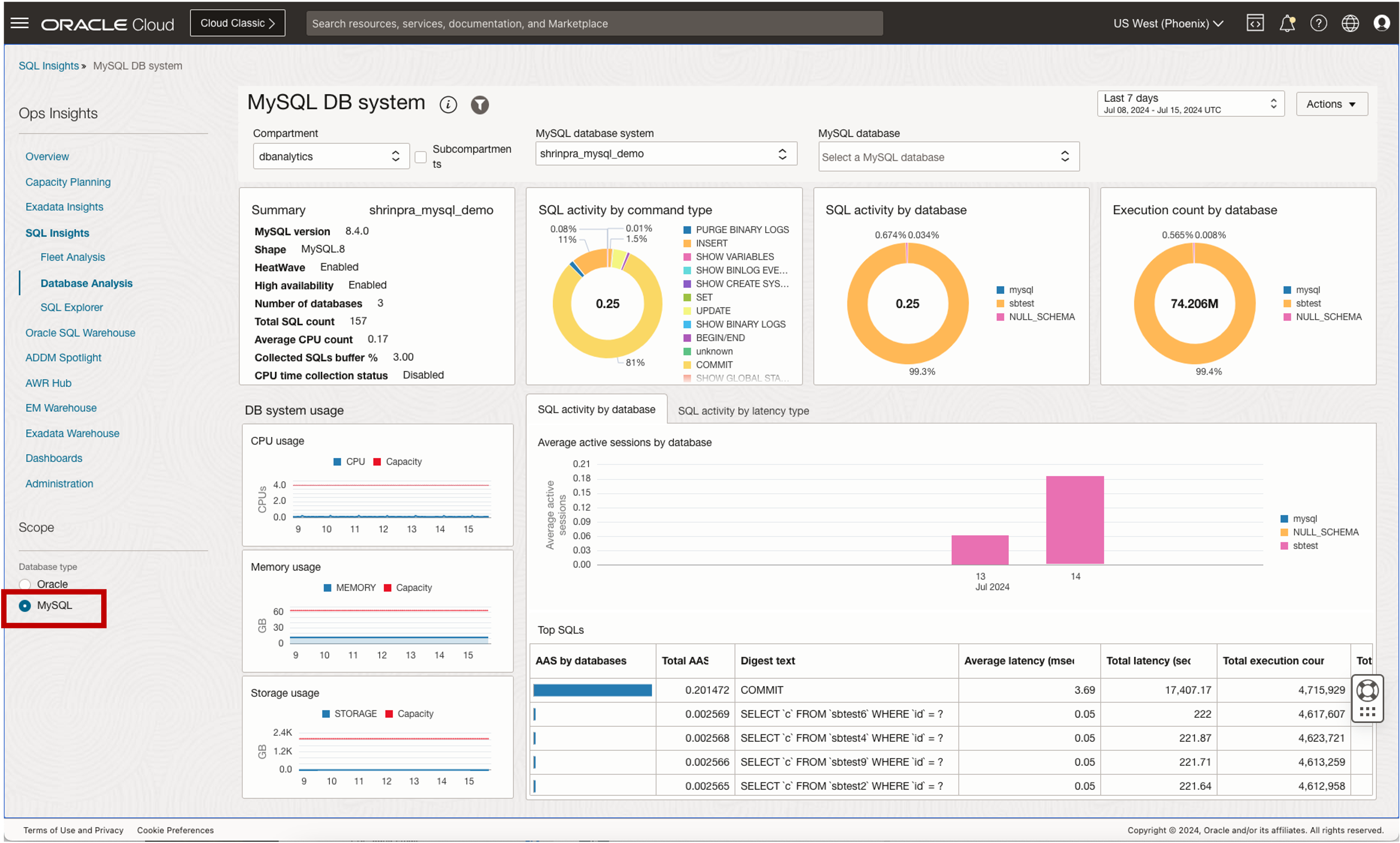Click the CPU legend swatch in CPU usage
Image resolution: width=1400 pixels, height=843 pixels.
(337, 462)
